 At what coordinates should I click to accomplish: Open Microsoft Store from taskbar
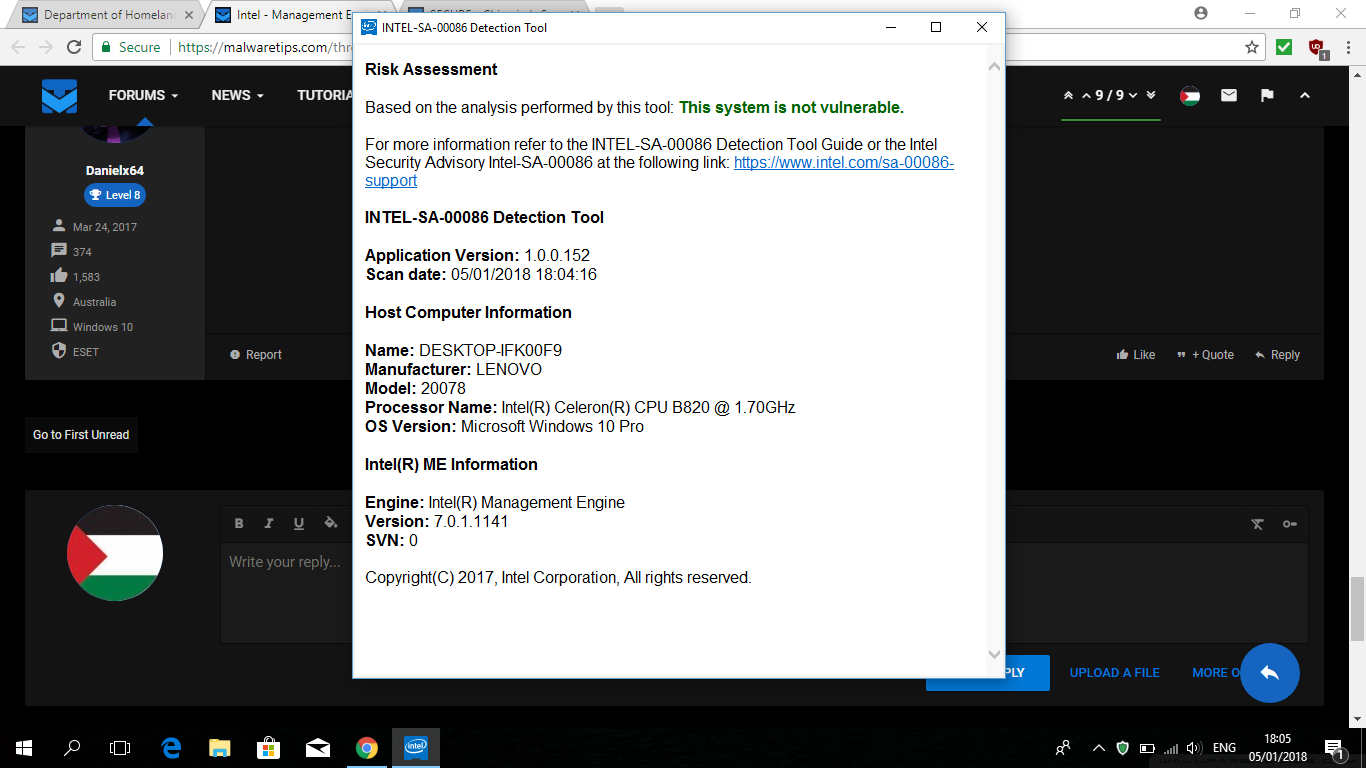(x=268, y=748)
